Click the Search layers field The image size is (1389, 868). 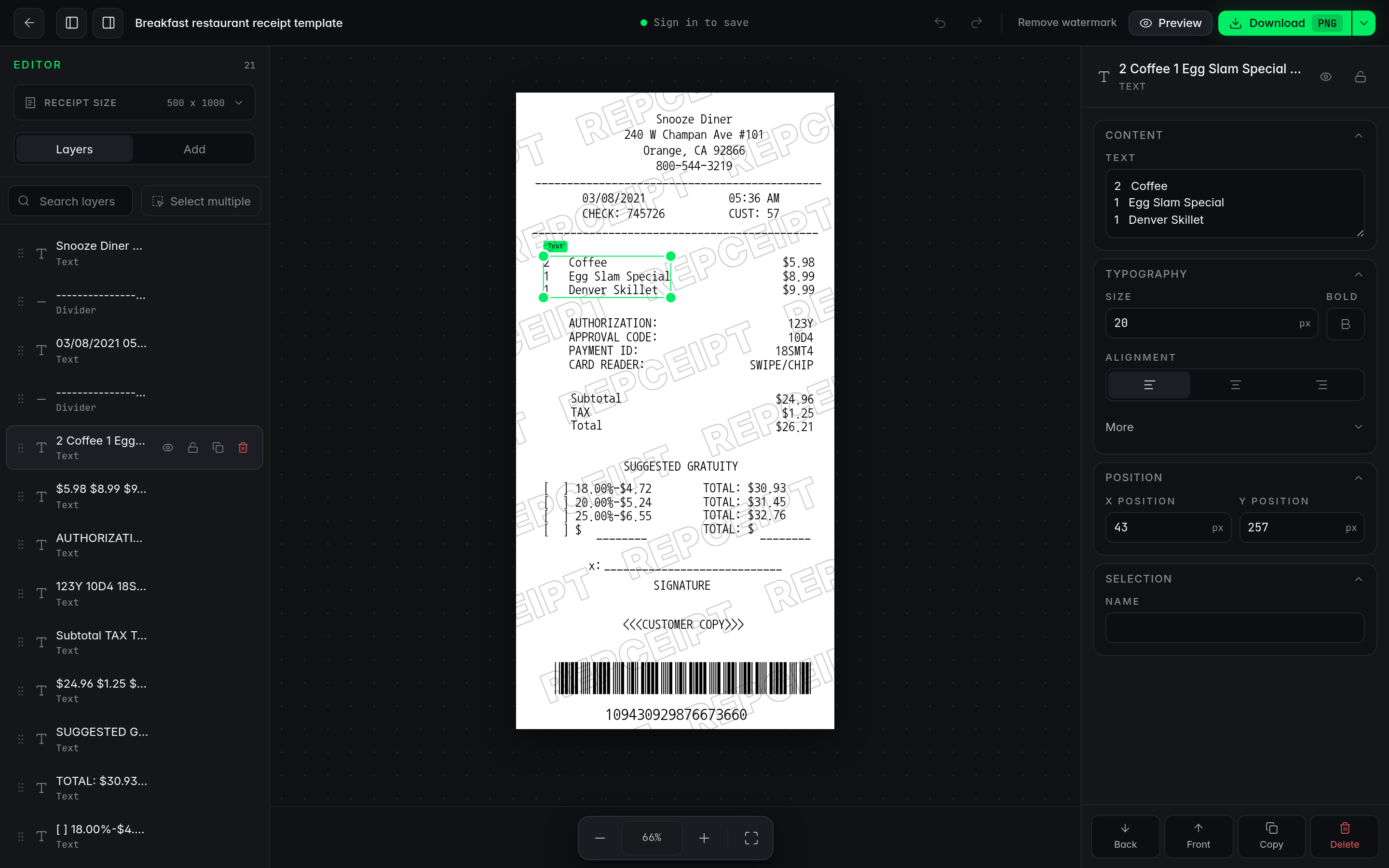click(x=70, y=202)
